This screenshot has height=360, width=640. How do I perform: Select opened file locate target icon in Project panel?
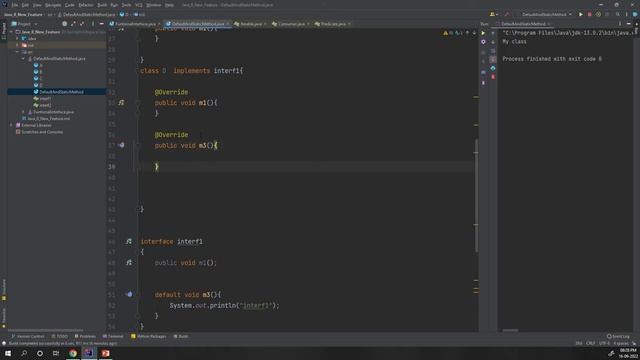tap(64, 24)
